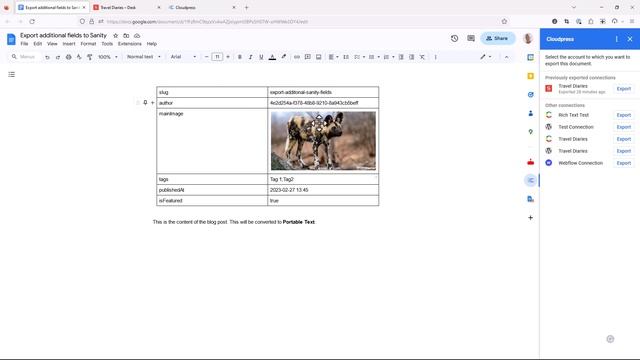Insert a link from toolbar

(x=297, y=57)
